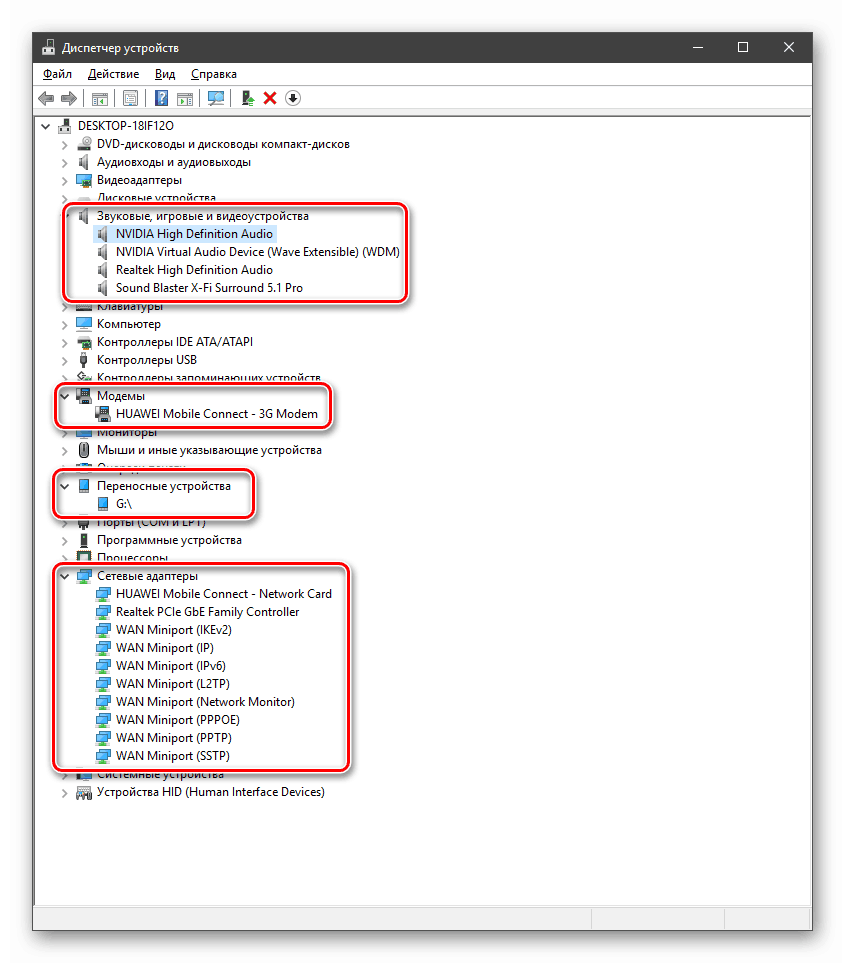Select WAN Miniport (SSTP)
This screenshot has width=845, height=963.
[173, 756]
